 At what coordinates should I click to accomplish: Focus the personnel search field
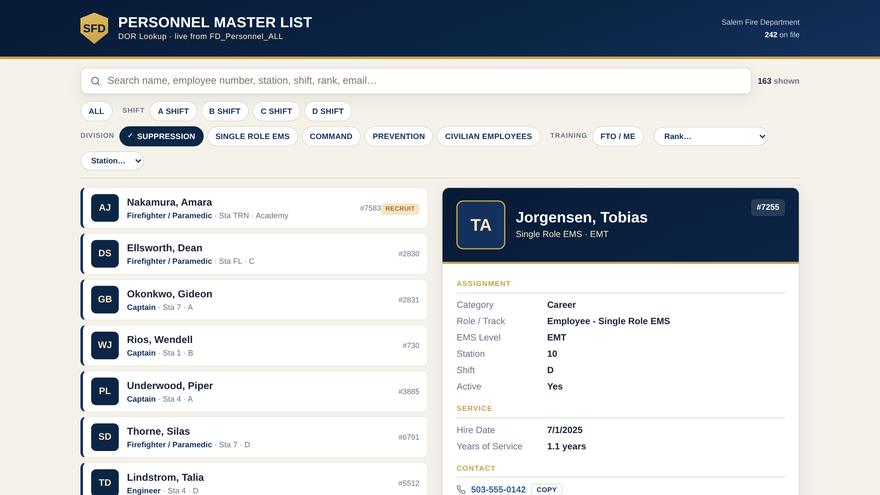[x=416, y=81]
